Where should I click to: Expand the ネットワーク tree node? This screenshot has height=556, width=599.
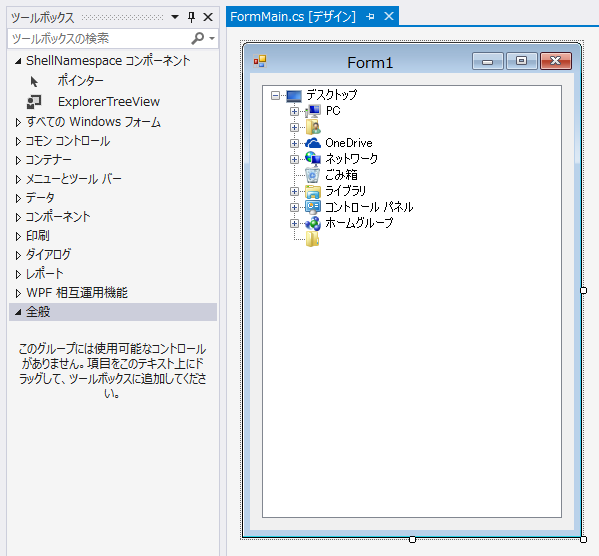[294, 159]
